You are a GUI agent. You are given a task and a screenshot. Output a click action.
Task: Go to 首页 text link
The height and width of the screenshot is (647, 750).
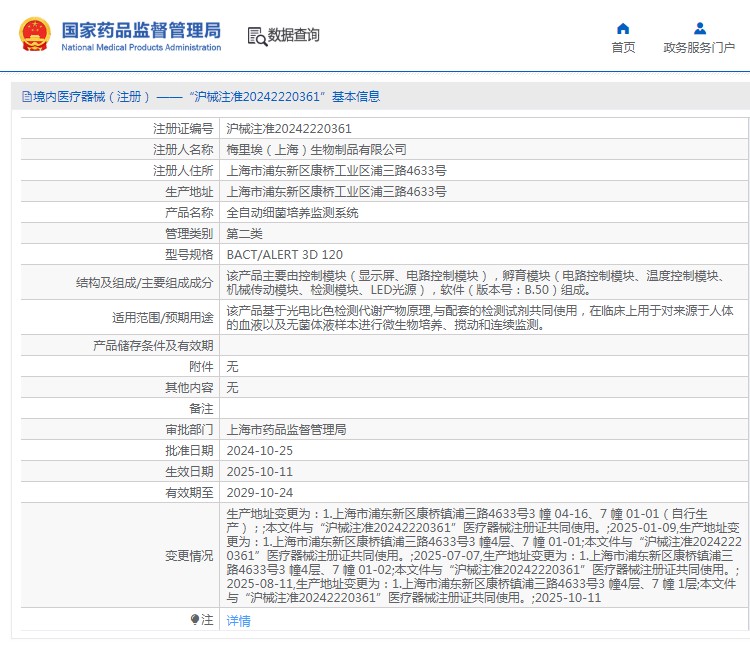623,47
